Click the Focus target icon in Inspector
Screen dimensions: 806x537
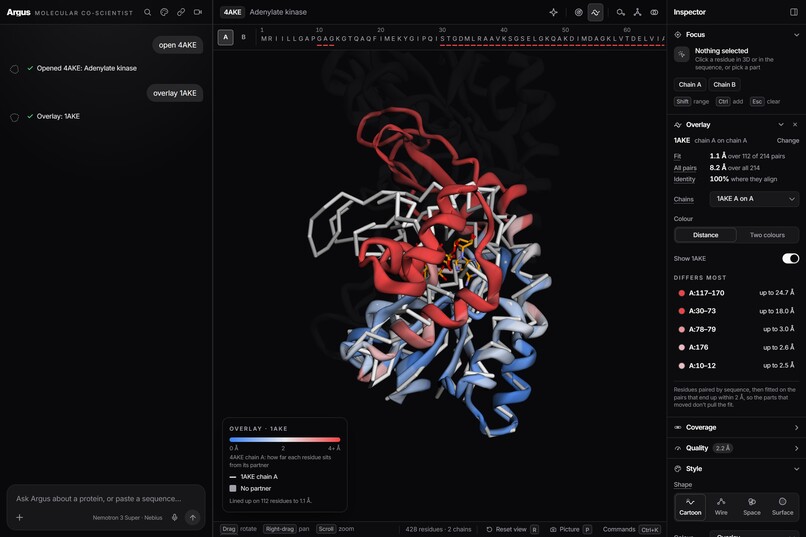(x=677, y=34)
